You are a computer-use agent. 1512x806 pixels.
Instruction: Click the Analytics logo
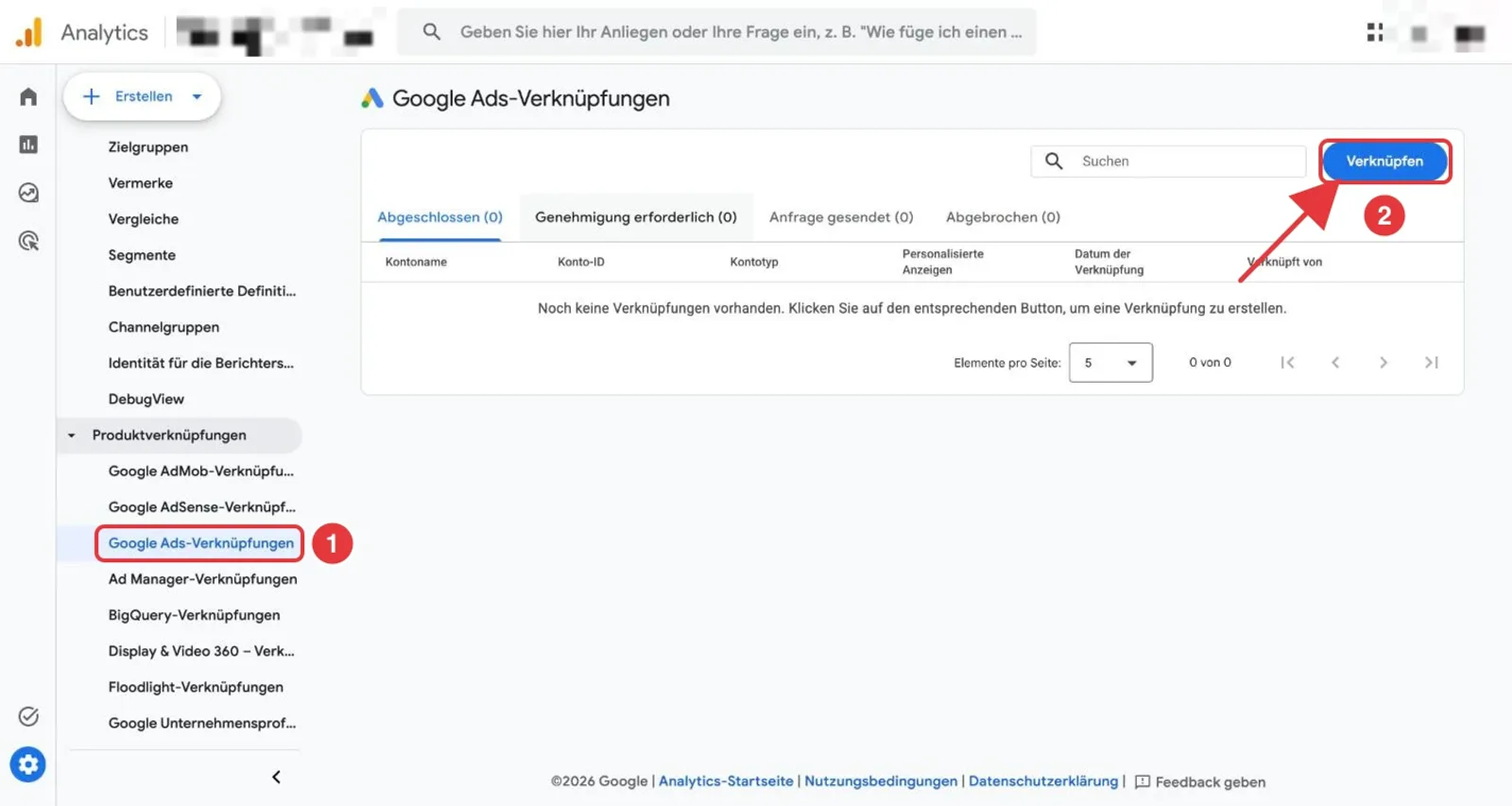tap(29, 32)
